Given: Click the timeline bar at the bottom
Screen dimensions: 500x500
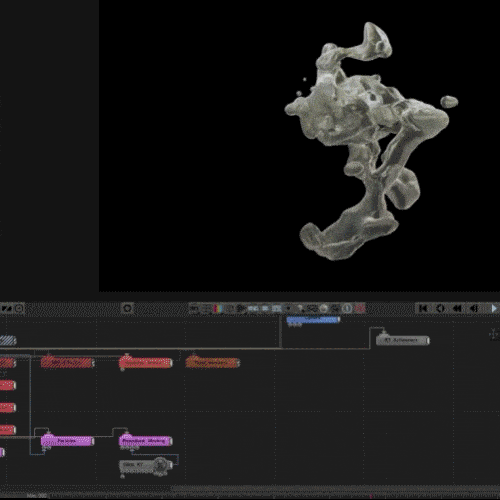Looking at the screenshot, I should [x=250, y=496].
